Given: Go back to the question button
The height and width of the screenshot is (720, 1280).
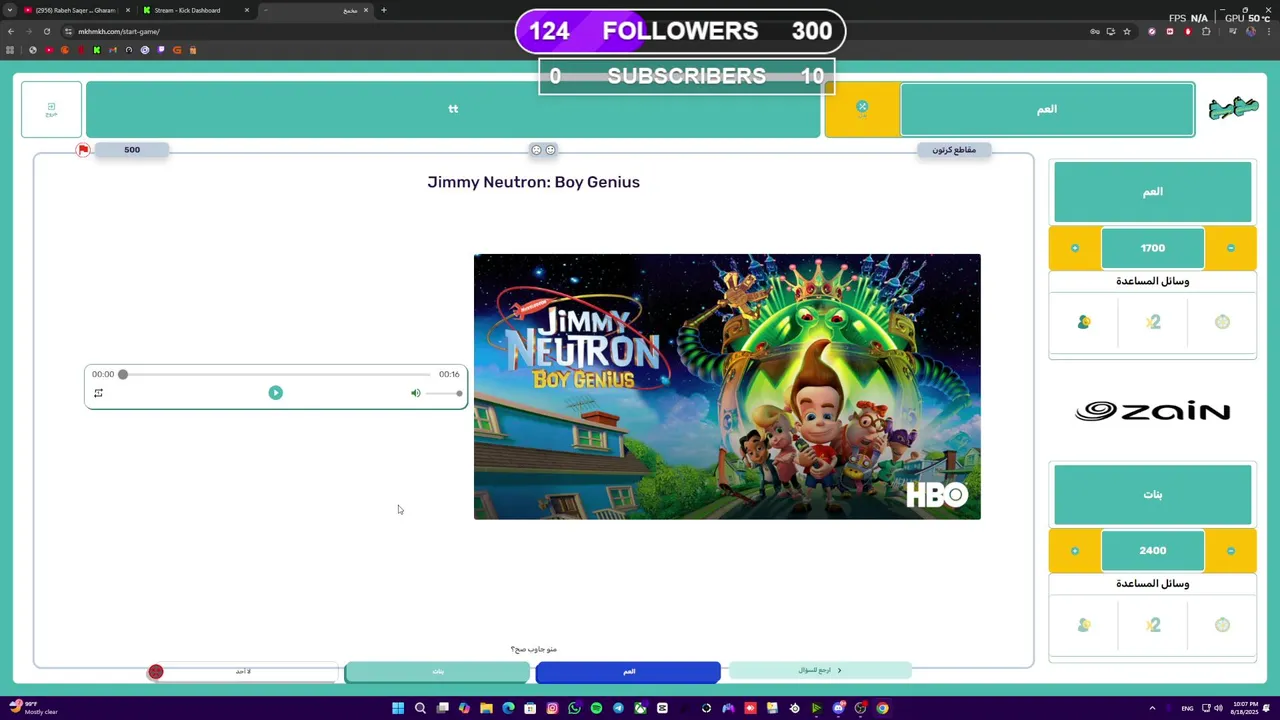Looking at the screenshot, I should (820, 670).
